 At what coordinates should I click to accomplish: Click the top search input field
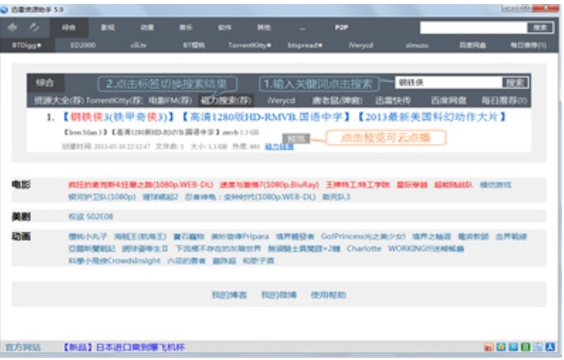point(473,27)
